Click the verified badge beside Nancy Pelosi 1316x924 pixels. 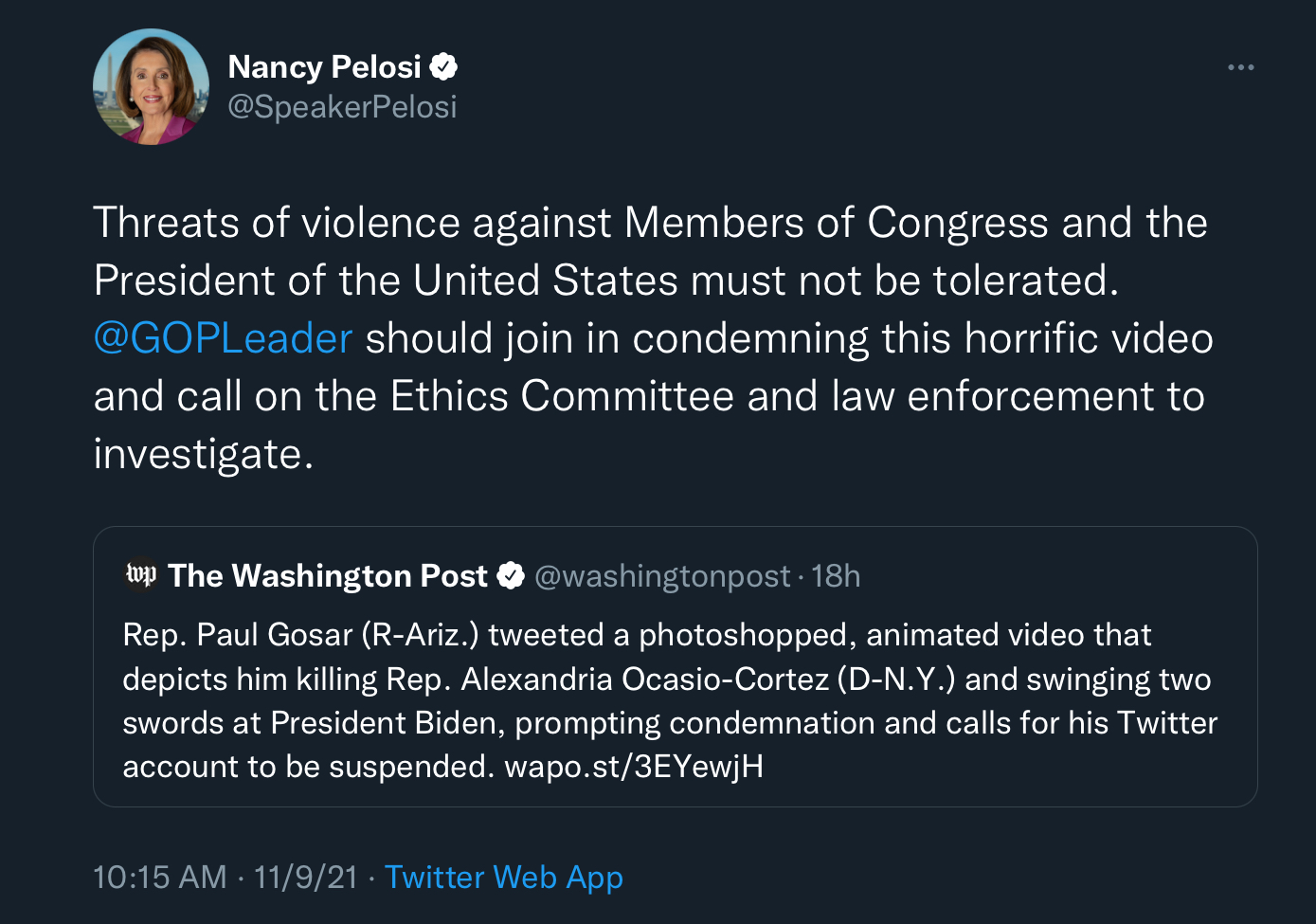click(x=443, y=66)
